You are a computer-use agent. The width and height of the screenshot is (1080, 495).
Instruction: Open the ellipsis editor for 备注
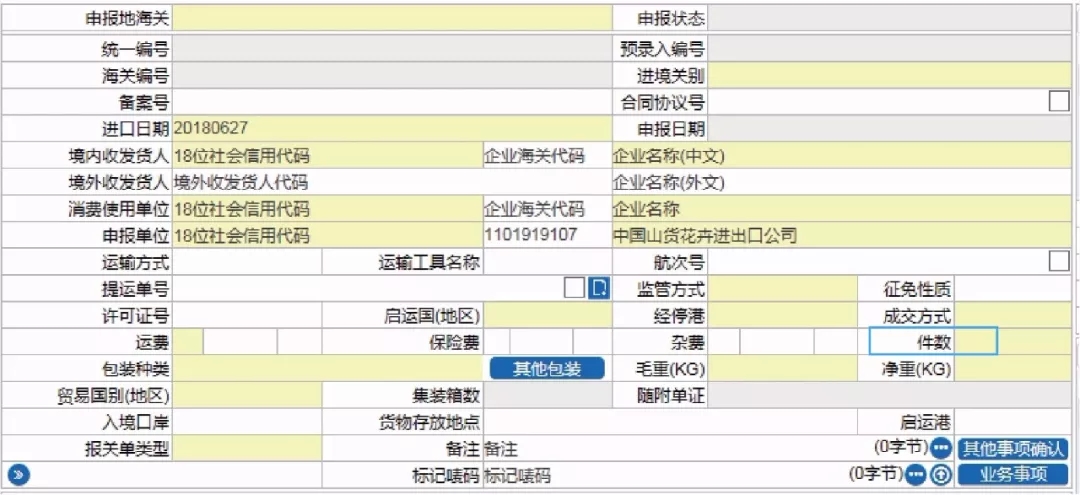pos(941,449)
